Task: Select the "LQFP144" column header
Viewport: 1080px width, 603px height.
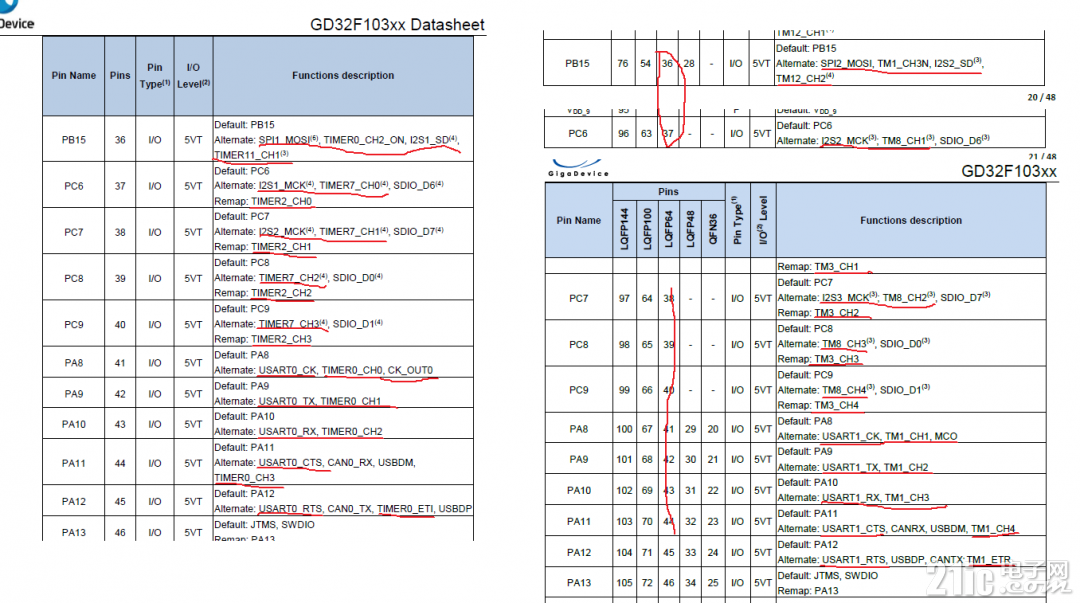Action: (624, 229)
